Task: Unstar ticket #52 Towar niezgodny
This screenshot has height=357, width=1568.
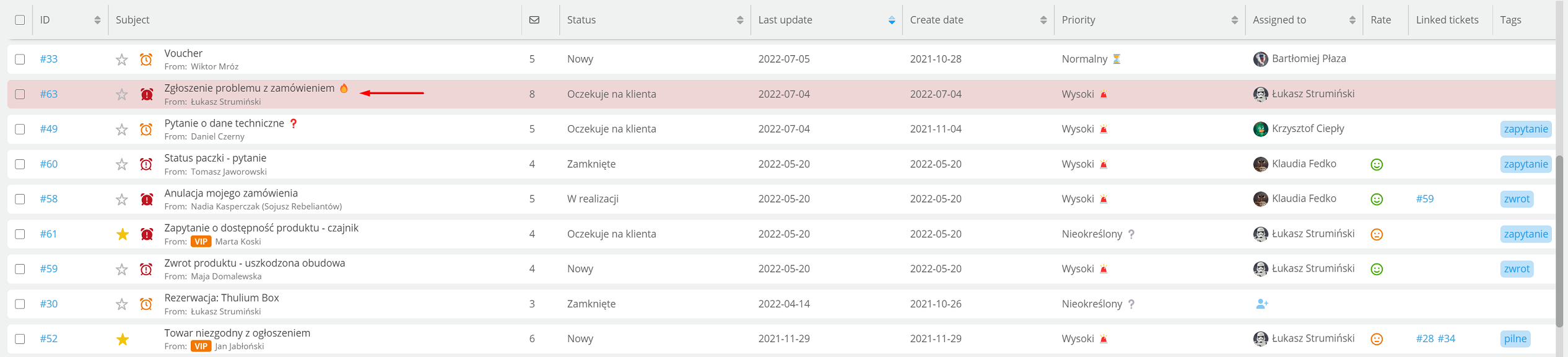Action: tap(122, 339)
